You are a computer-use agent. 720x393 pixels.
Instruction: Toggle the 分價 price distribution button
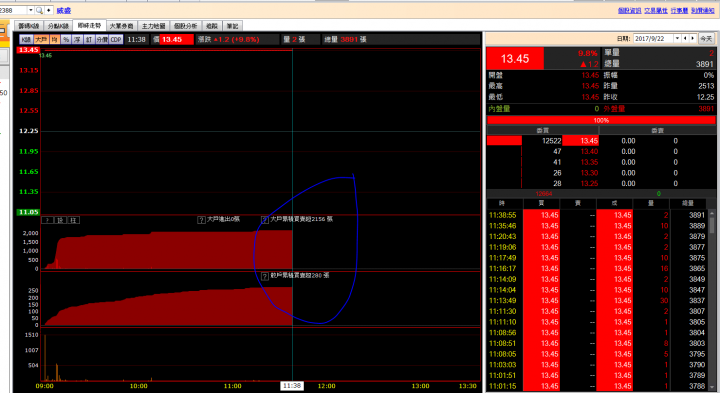(x=102, y=39)
